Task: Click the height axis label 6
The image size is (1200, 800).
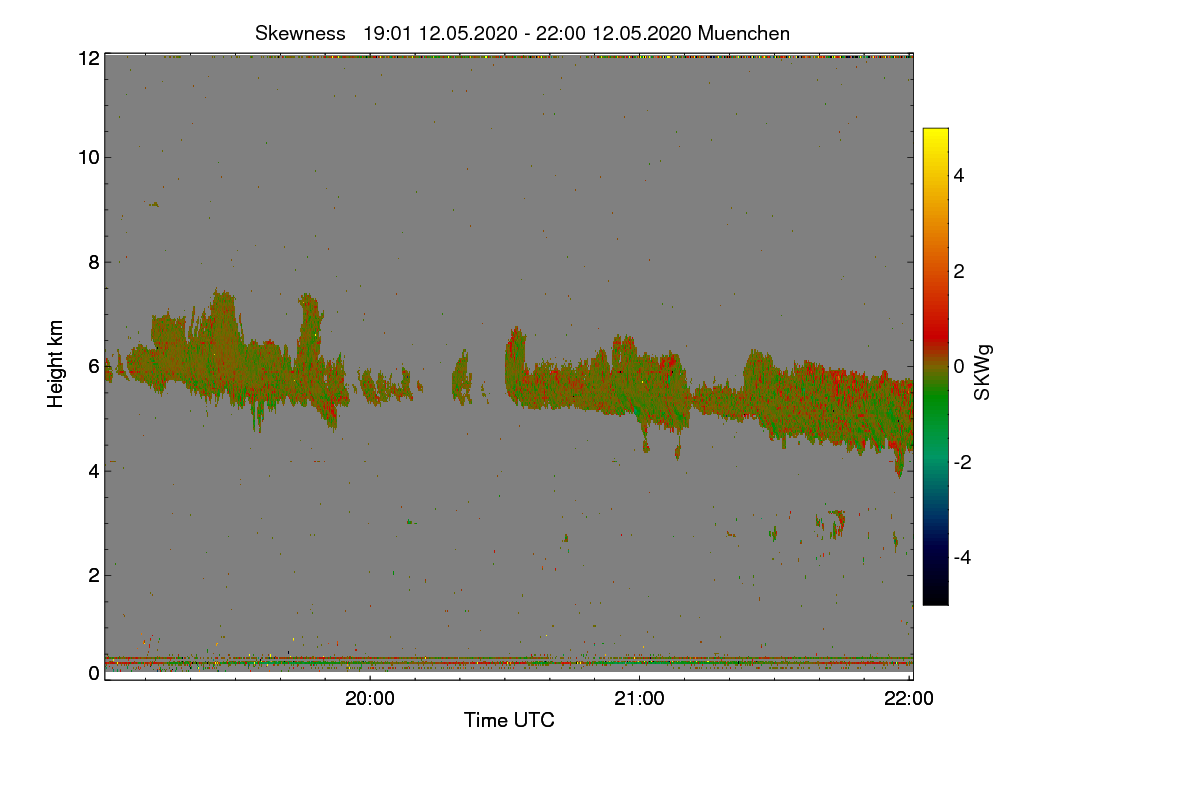Action: pos(94,366)
